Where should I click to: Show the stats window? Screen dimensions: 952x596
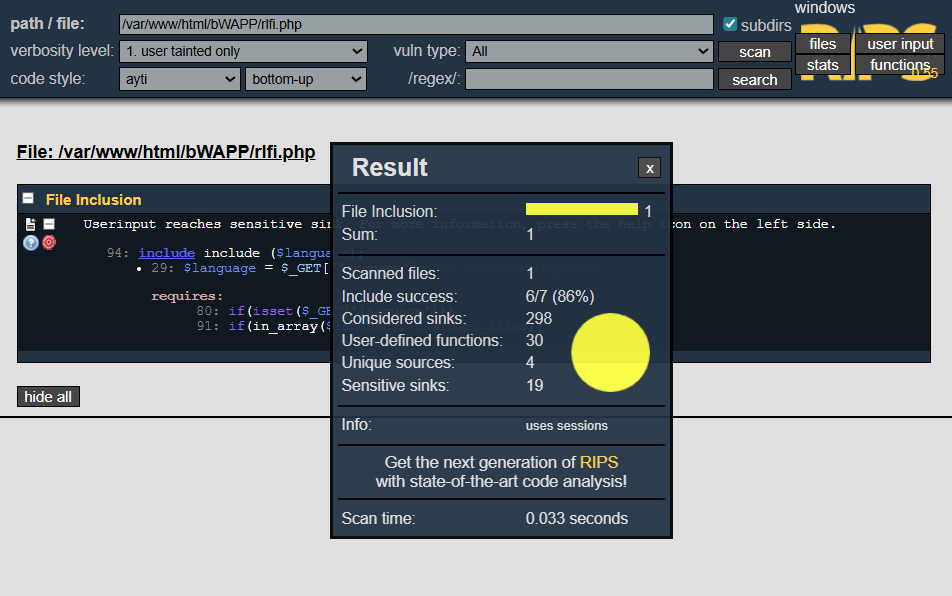tap(822, 65)
